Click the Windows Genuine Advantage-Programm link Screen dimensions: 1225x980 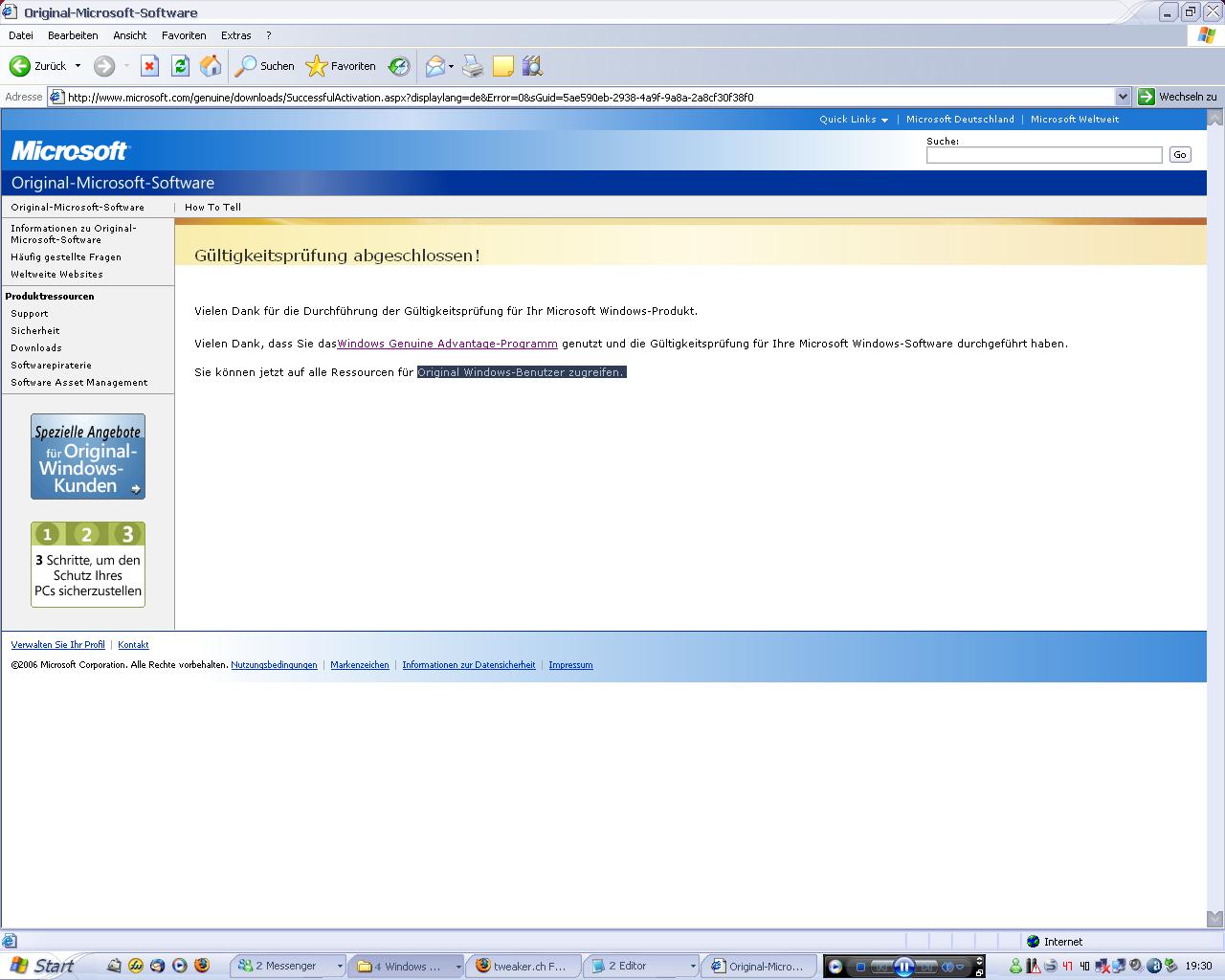(x=447, y=344)
